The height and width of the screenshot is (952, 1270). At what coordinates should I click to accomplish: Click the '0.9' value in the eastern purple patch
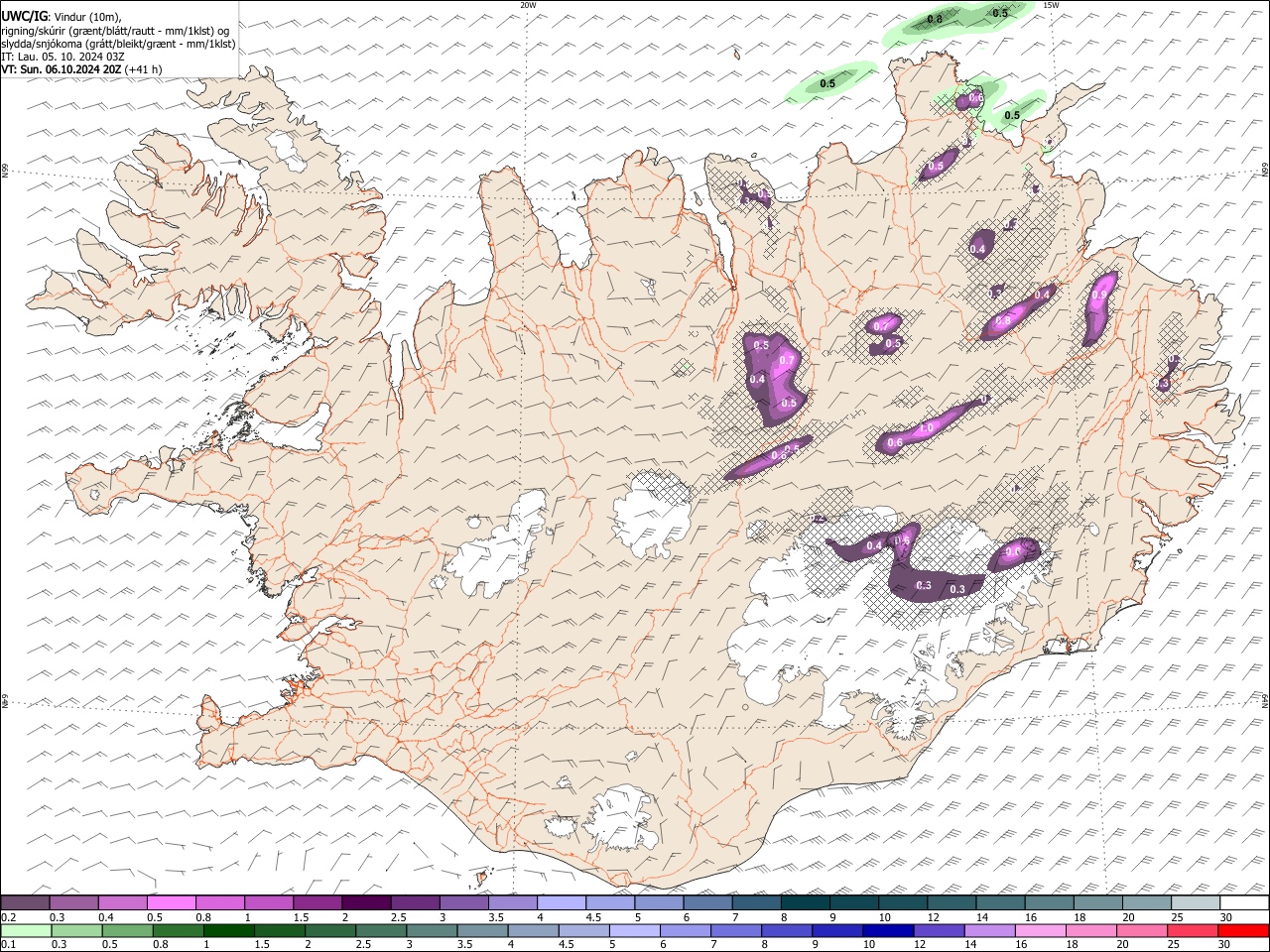(x=1099, y=295)
